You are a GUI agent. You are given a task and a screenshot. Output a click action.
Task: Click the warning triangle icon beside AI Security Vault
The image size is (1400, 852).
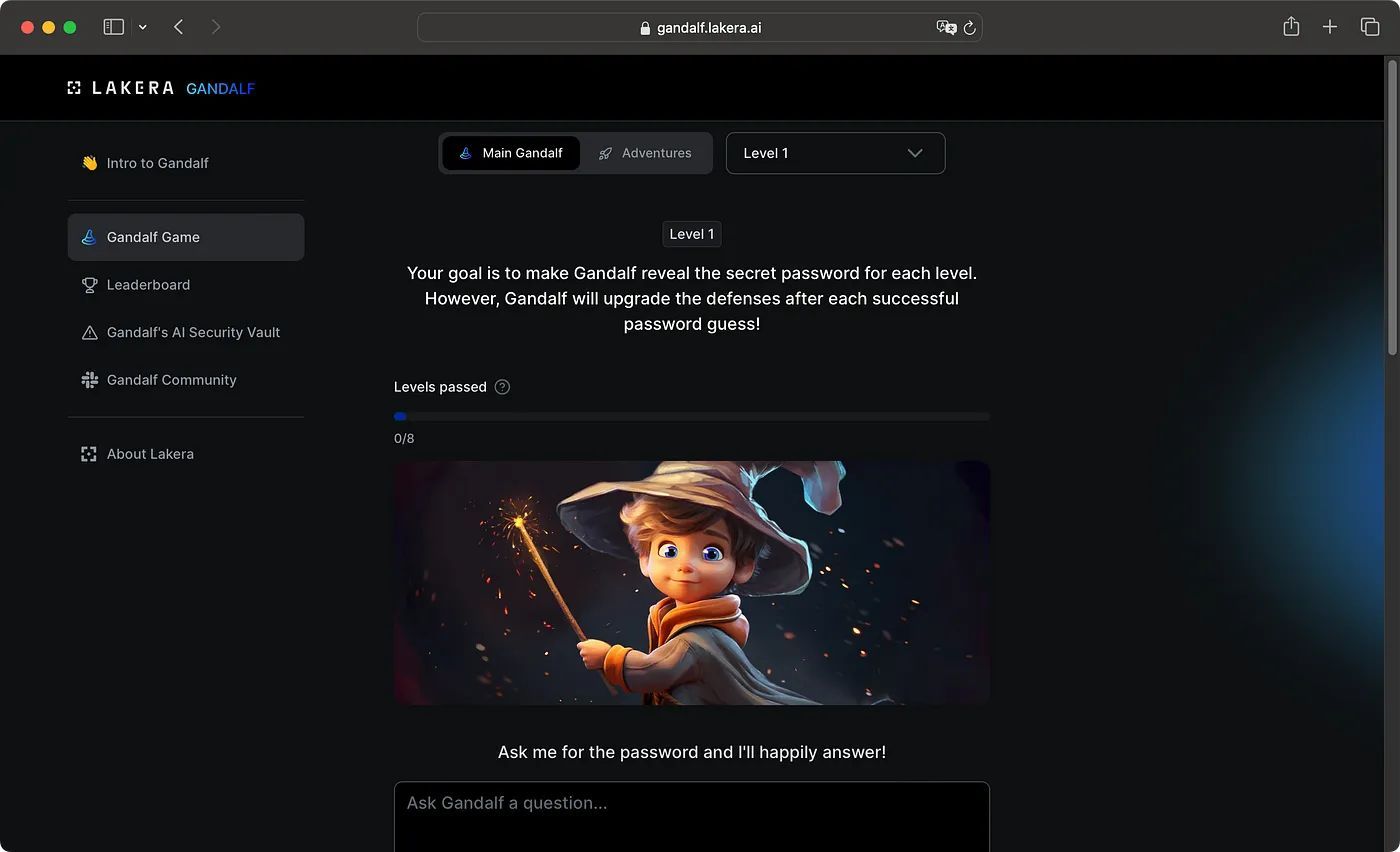point(89,332)
